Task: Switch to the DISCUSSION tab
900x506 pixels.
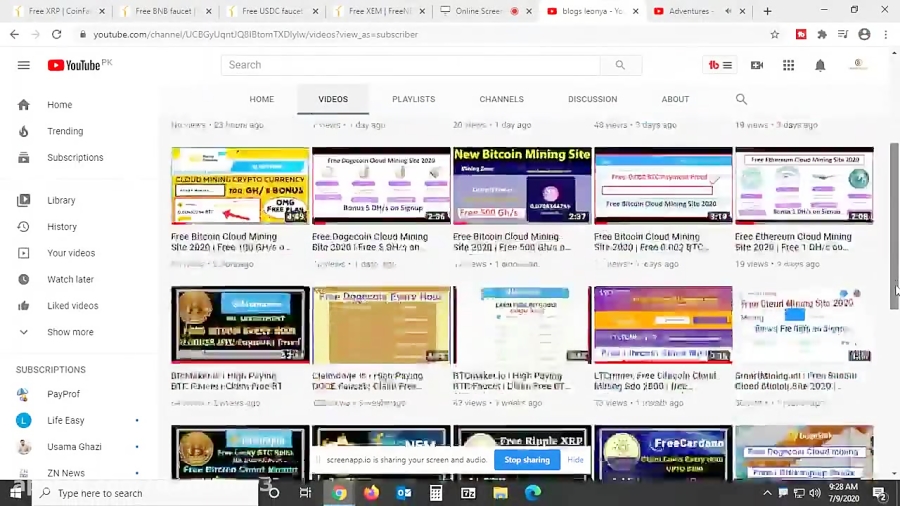Action: tap(592, 99)
